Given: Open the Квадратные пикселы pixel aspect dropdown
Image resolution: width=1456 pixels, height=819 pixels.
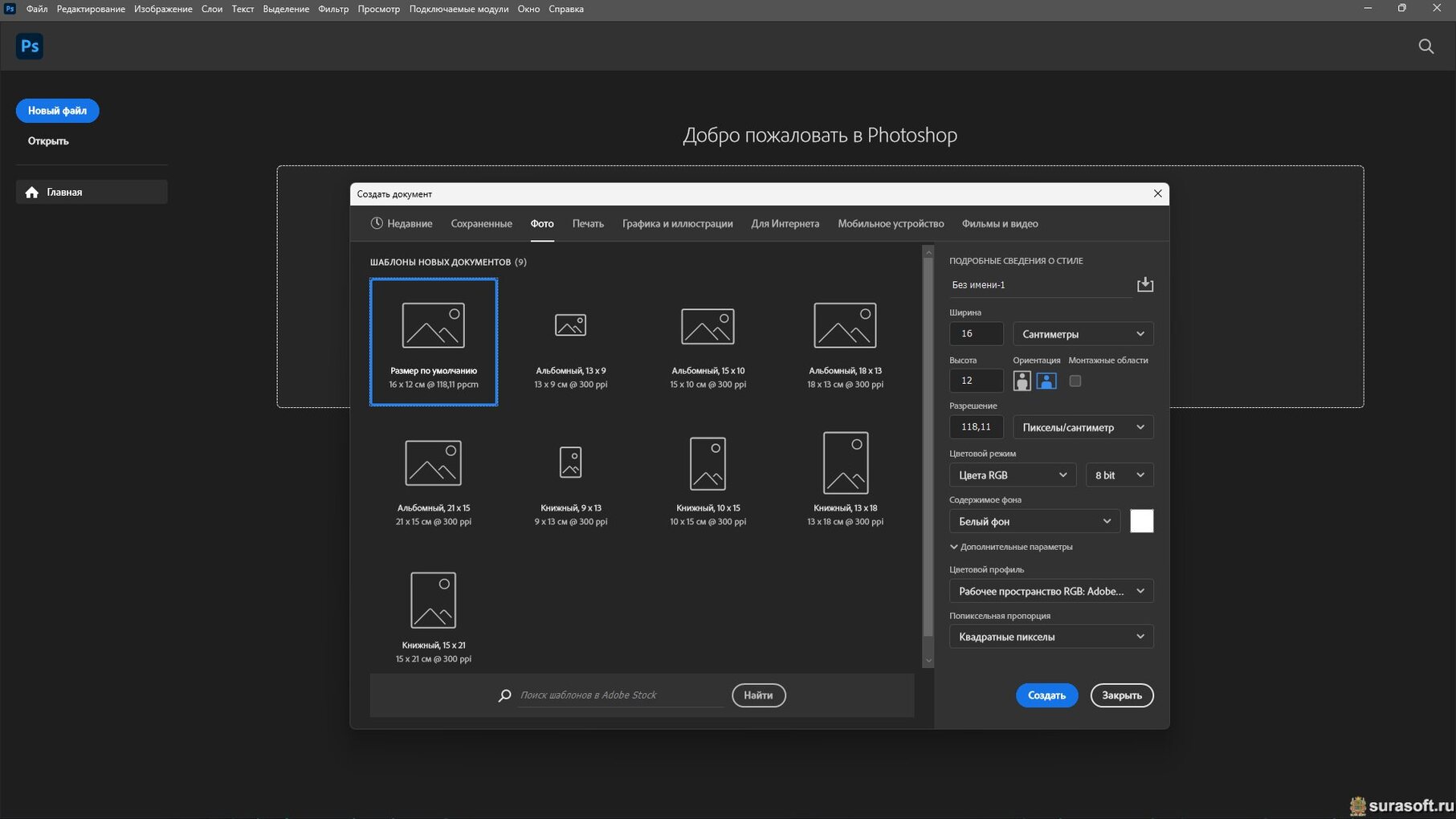Looking at the screenshot, I should [1051, 637].
